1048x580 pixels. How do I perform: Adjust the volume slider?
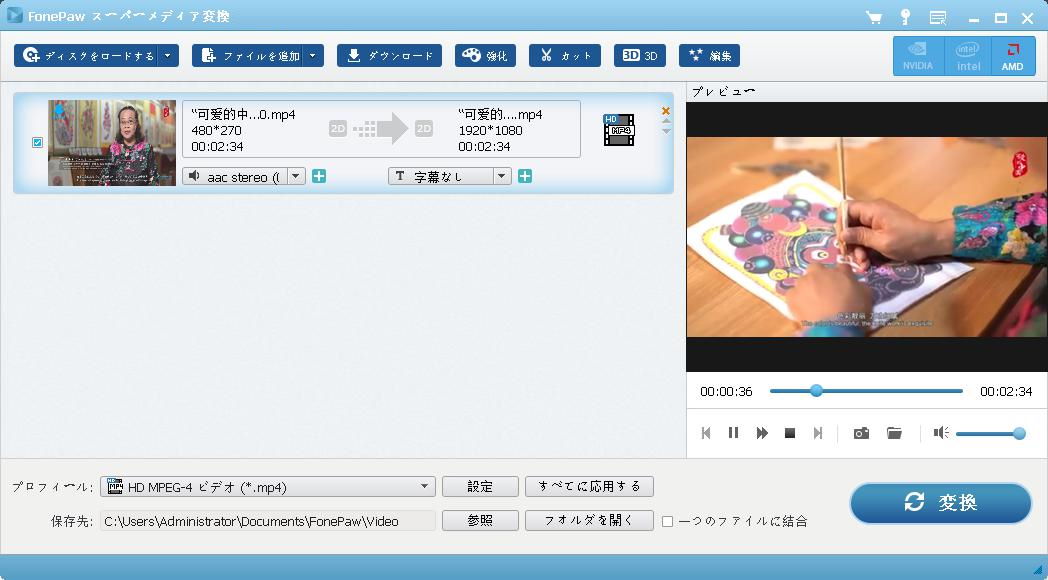(x=991, y=434)
